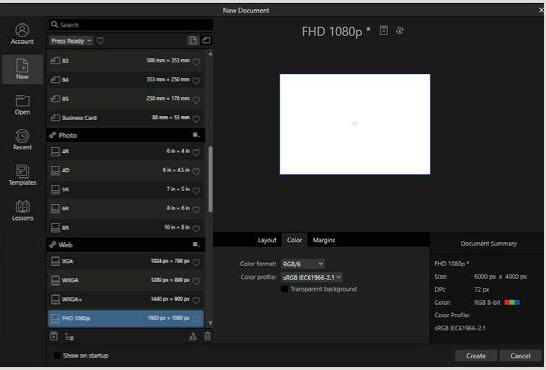Viewport: 546px width, 370px height.
Task: Delete preset with the trash icon
Action: (x=208, y=336)
